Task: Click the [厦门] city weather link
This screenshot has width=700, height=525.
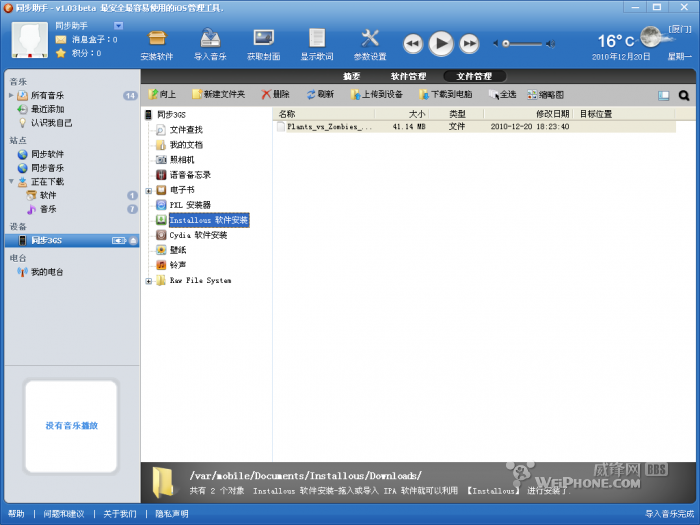Action: point(680,29)
